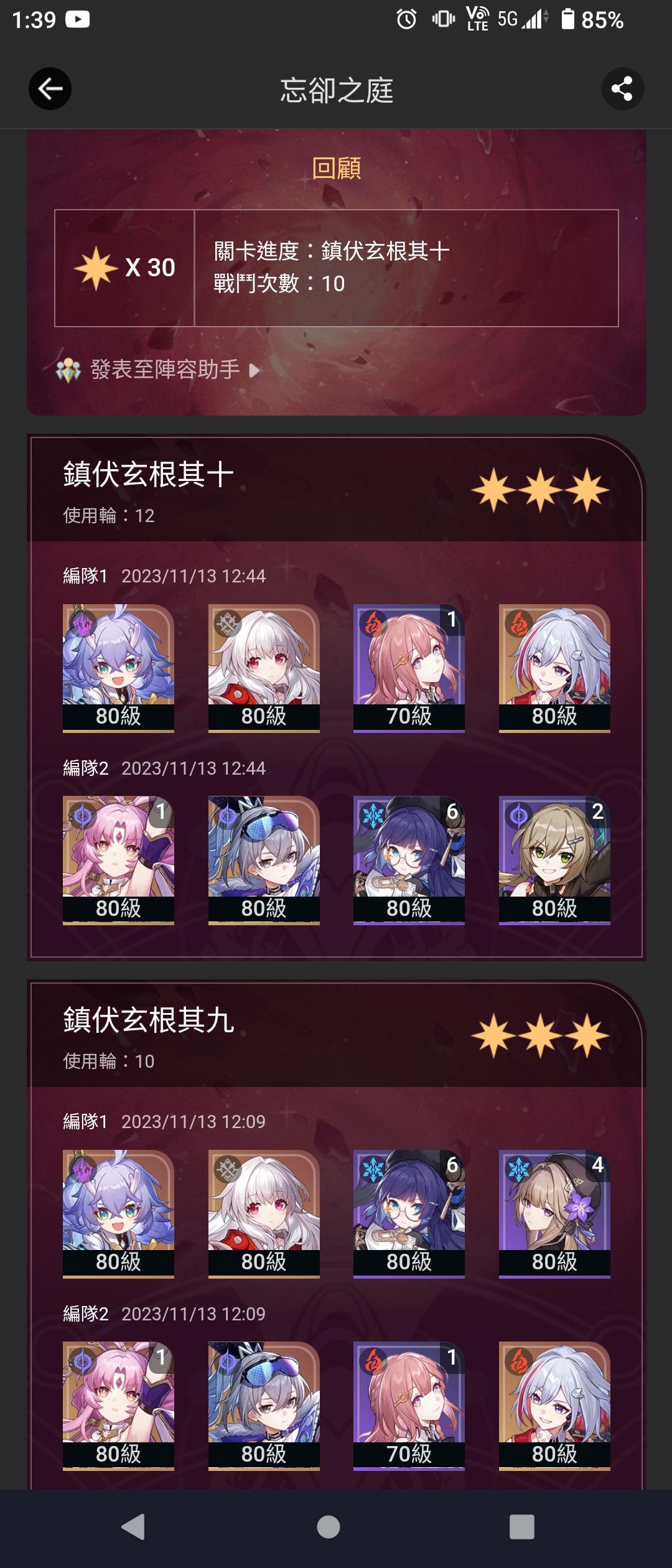Open the white-haired red-eyed character in 其十 team 1

(264, 668)
